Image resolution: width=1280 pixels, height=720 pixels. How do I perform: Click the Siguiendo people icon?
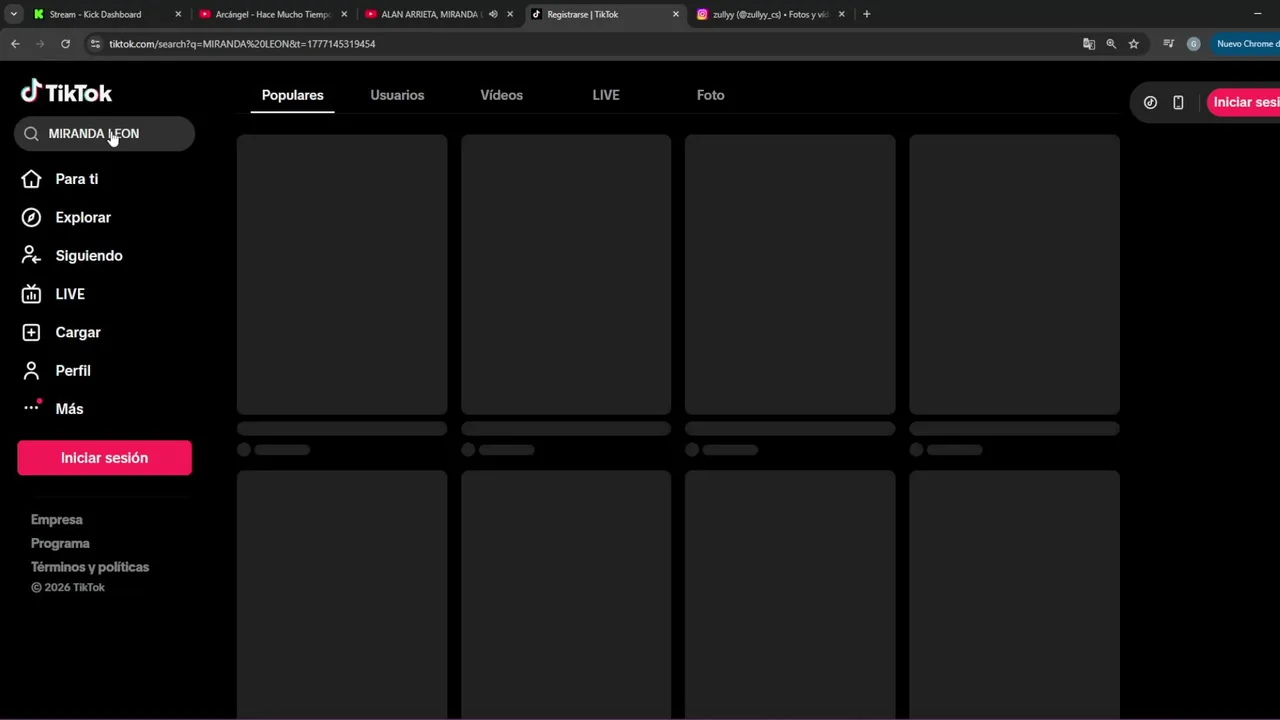click(31, 255)
